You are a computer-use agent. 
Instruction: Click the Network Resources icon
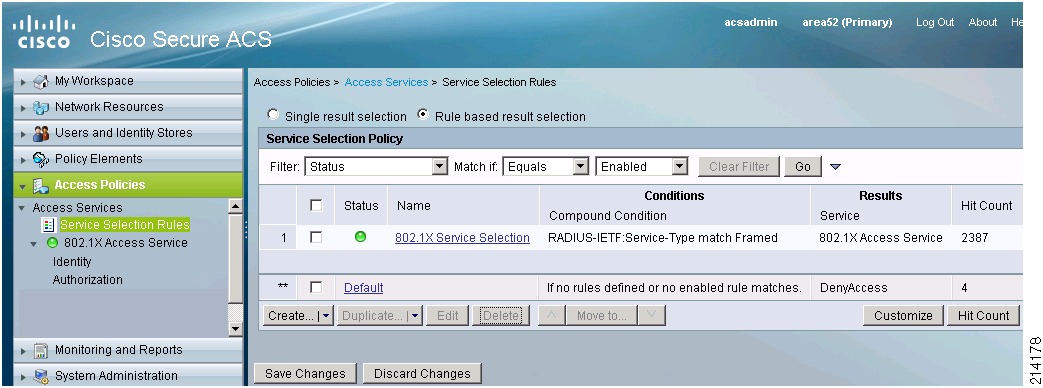(x=41, y=107)
